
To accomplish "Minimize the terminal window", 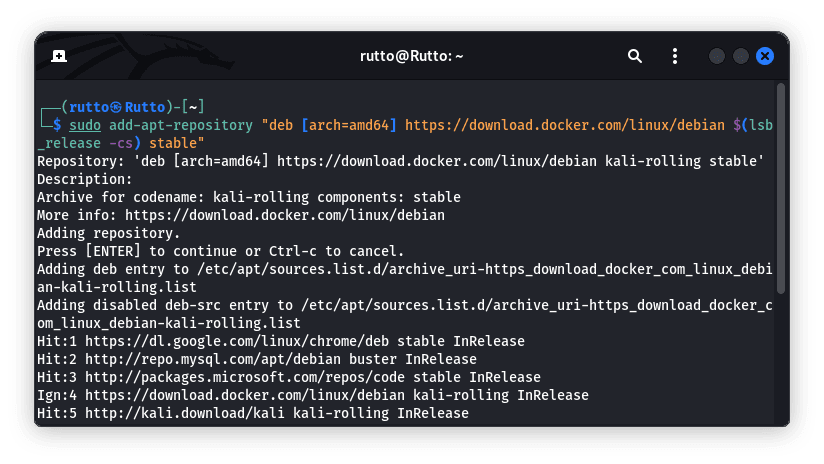I will 717,56.
